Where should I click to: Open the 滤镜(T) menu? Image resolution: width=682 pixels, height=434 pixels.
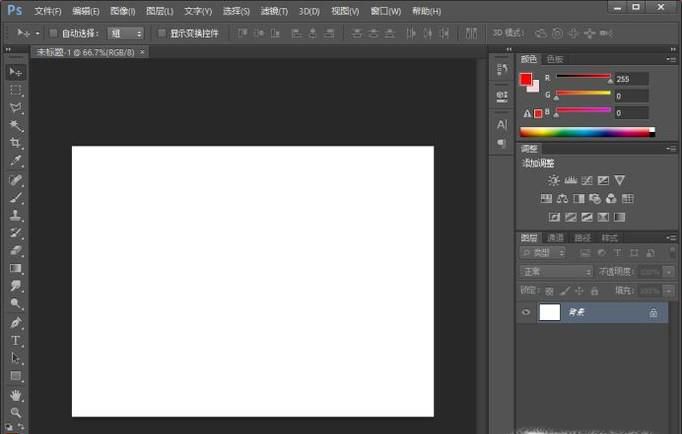click(274, 11)
